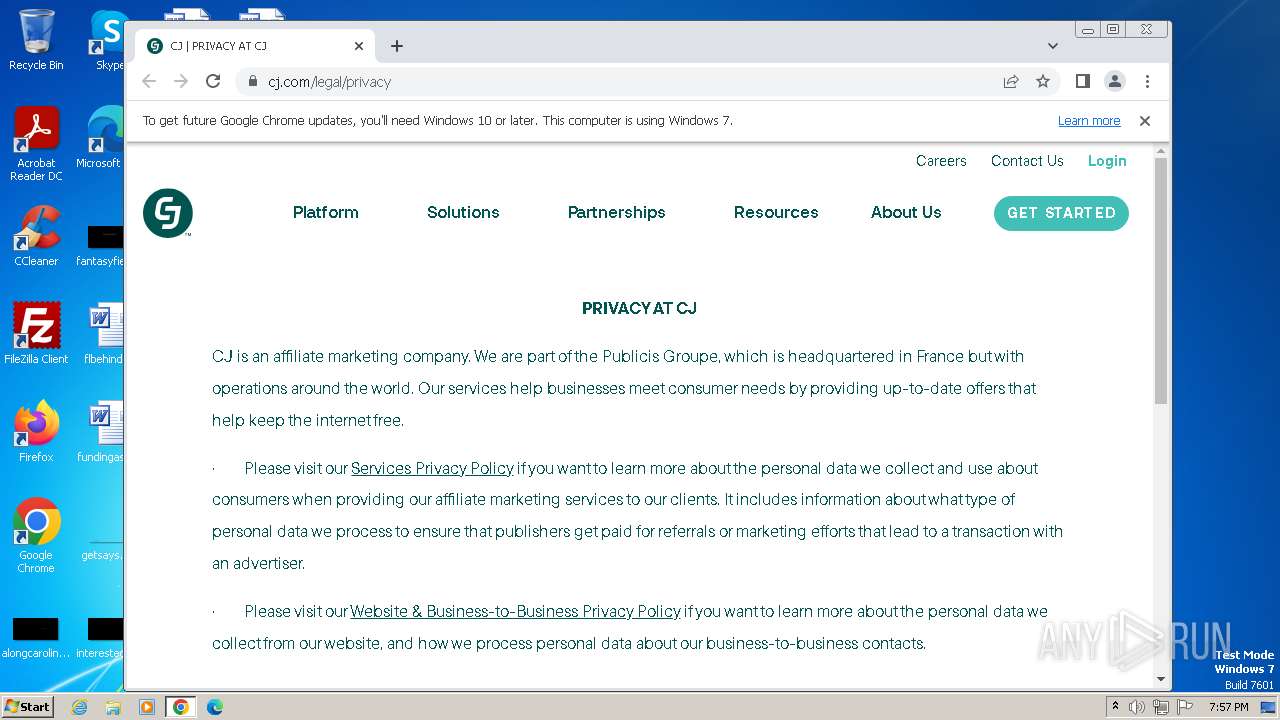This screenshot has height=720, width=1280.
Task: Open File Explorer in the taskbar
Action: [x=113, y=707]
